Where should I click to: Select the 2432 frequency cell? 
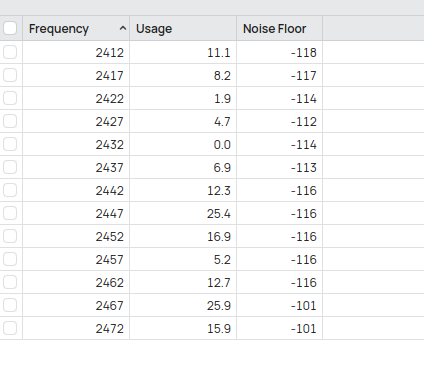point(76,144)
